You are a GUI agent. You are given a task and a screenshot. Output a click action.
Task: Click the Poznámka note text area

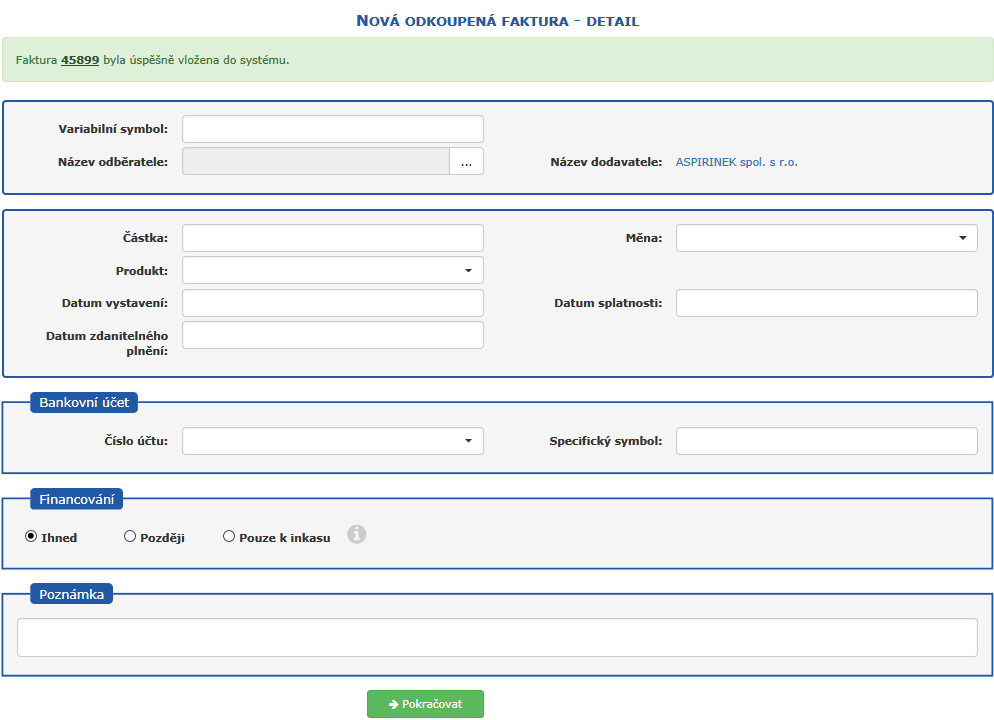(x=497, y=638)
